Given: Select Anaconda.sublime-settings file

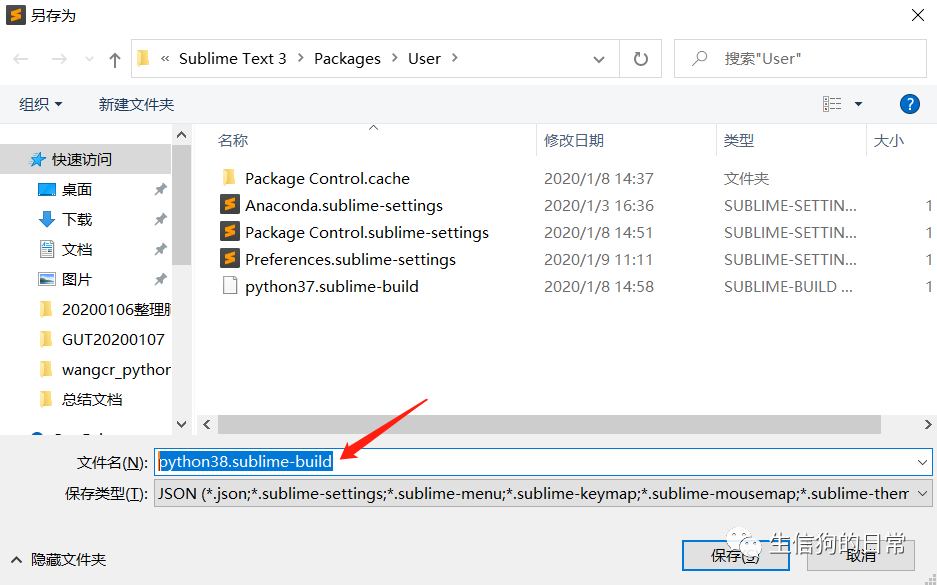Looking at the screenshot, I should 344,205.
